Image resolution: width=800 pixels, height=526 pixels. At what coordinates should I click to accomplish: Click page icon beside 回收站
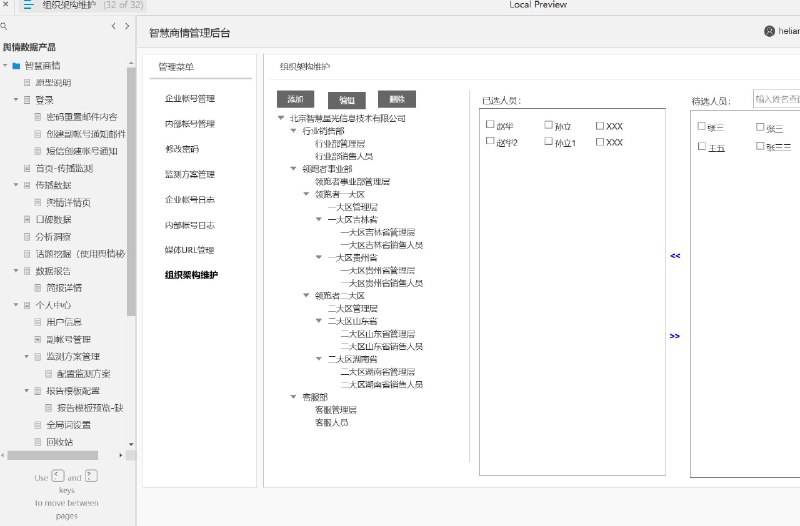pos(38,442)
